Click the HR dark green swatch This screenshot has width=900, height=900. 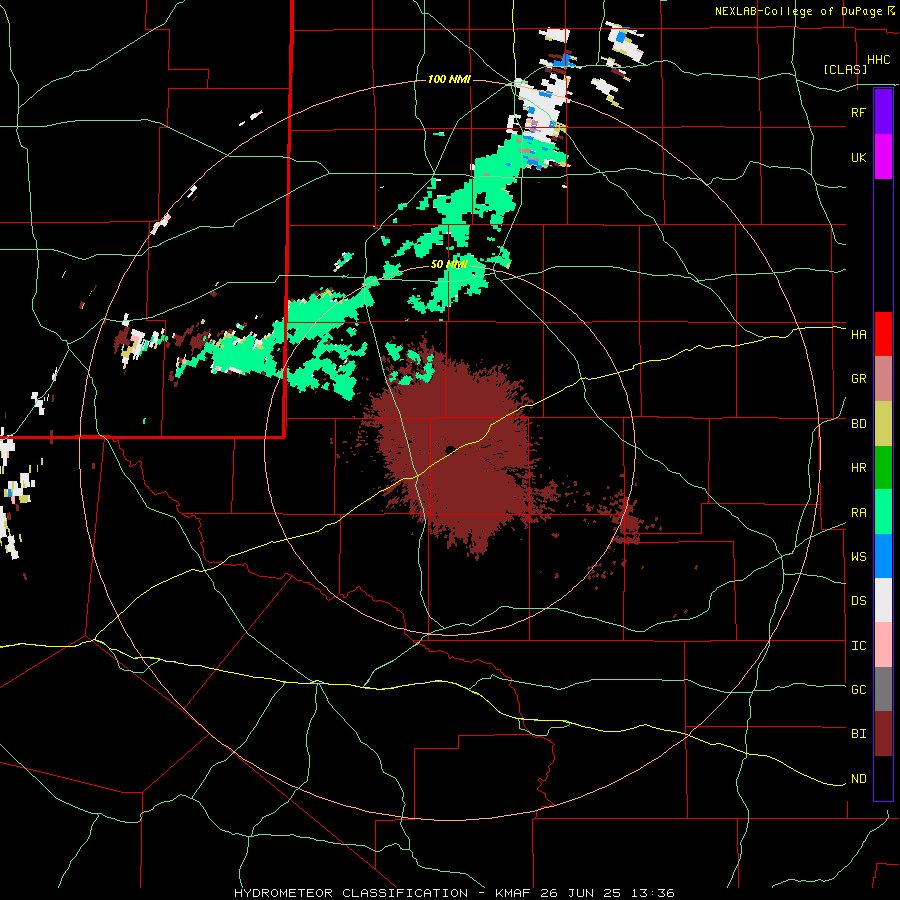[883, 467]
